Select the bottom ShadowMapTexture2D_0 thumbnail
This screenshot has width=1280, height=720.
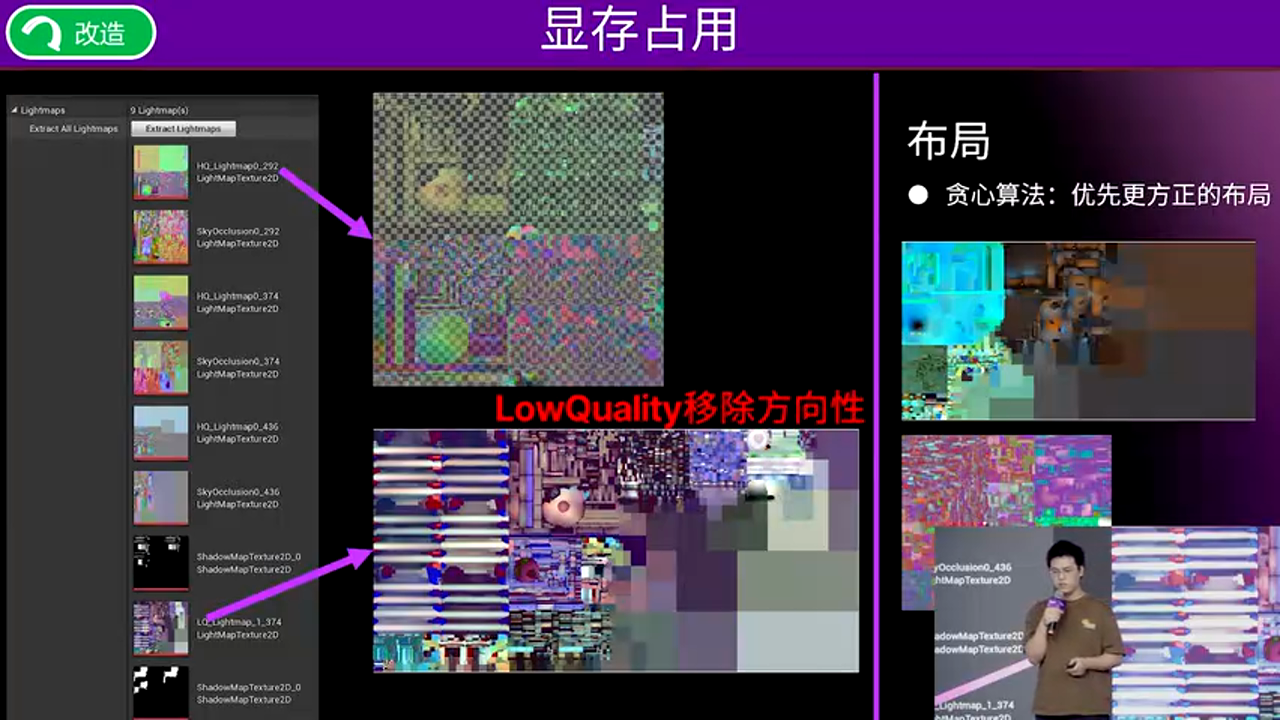[x=159, y=692]
